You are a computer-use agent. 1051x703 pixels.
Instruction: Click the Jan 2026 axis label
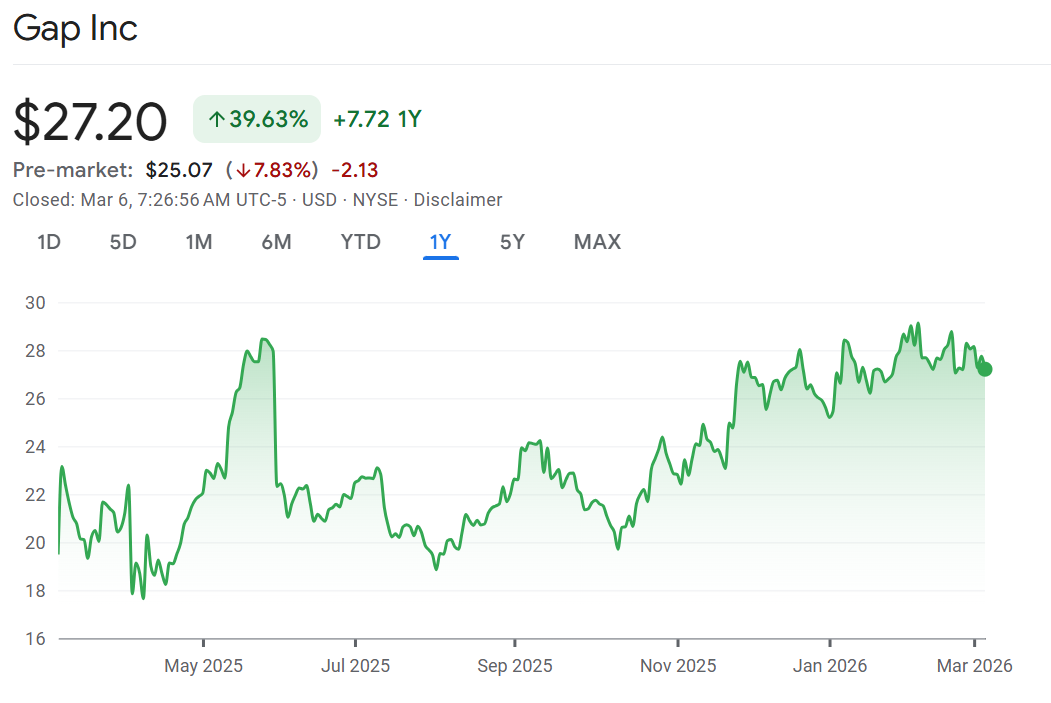click(829, 666)
